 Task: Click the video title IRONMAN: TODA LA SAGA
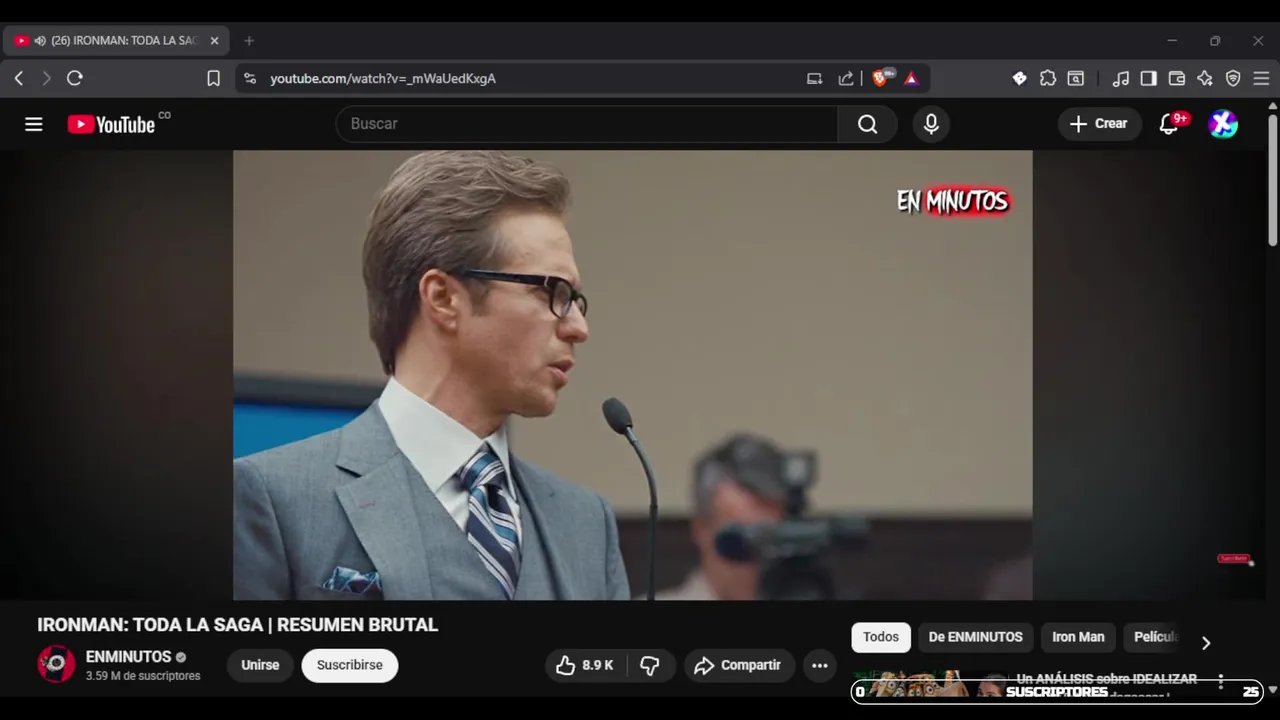[238, 625]
